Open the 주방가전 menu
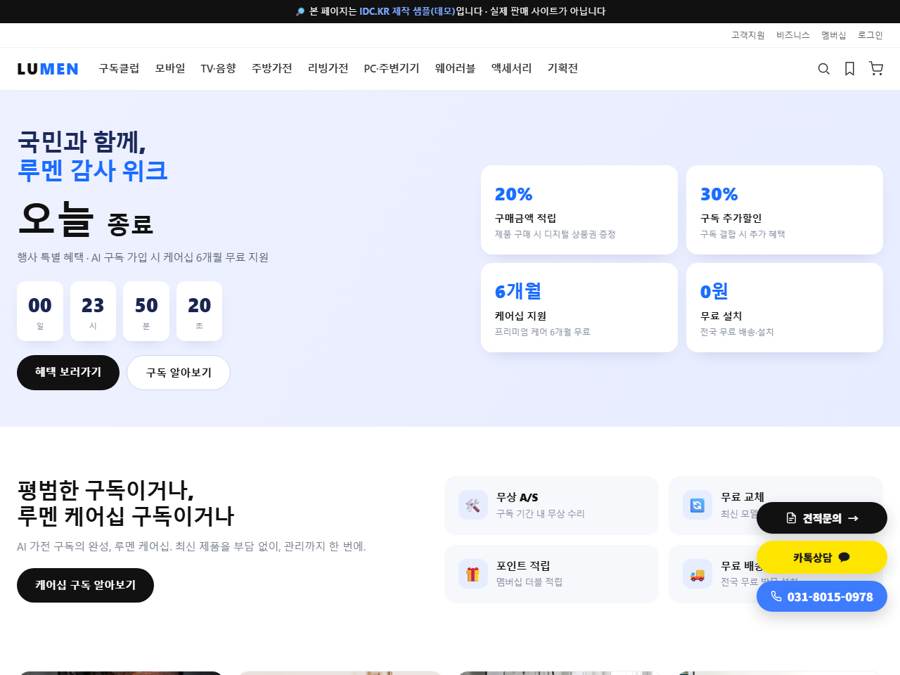Screen dimensions: 900x675 pos(271,68)
